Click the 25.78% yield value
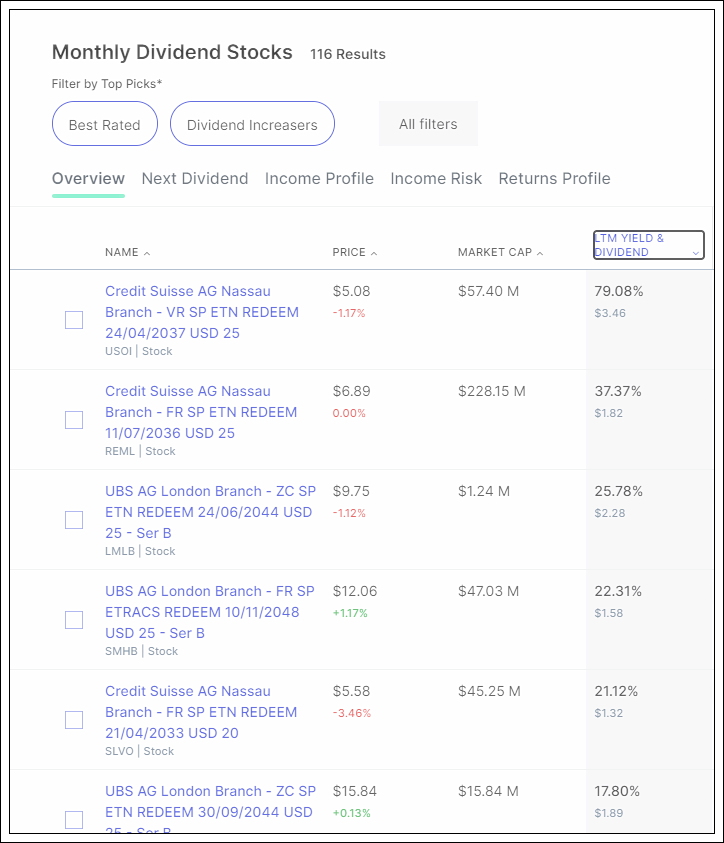Screen dimensions: 724x843 (x=619, y=491)
